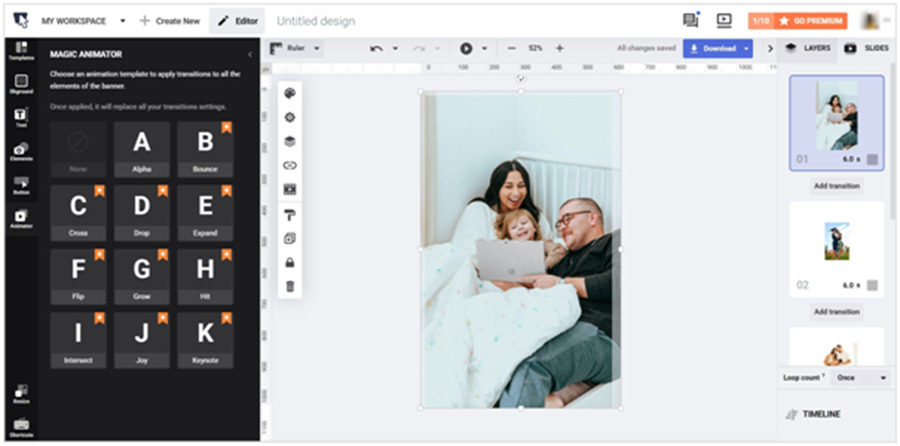Switch to the Layers tab
The width and height of the screenshot is (900, 446).
[x=808, y=48]
